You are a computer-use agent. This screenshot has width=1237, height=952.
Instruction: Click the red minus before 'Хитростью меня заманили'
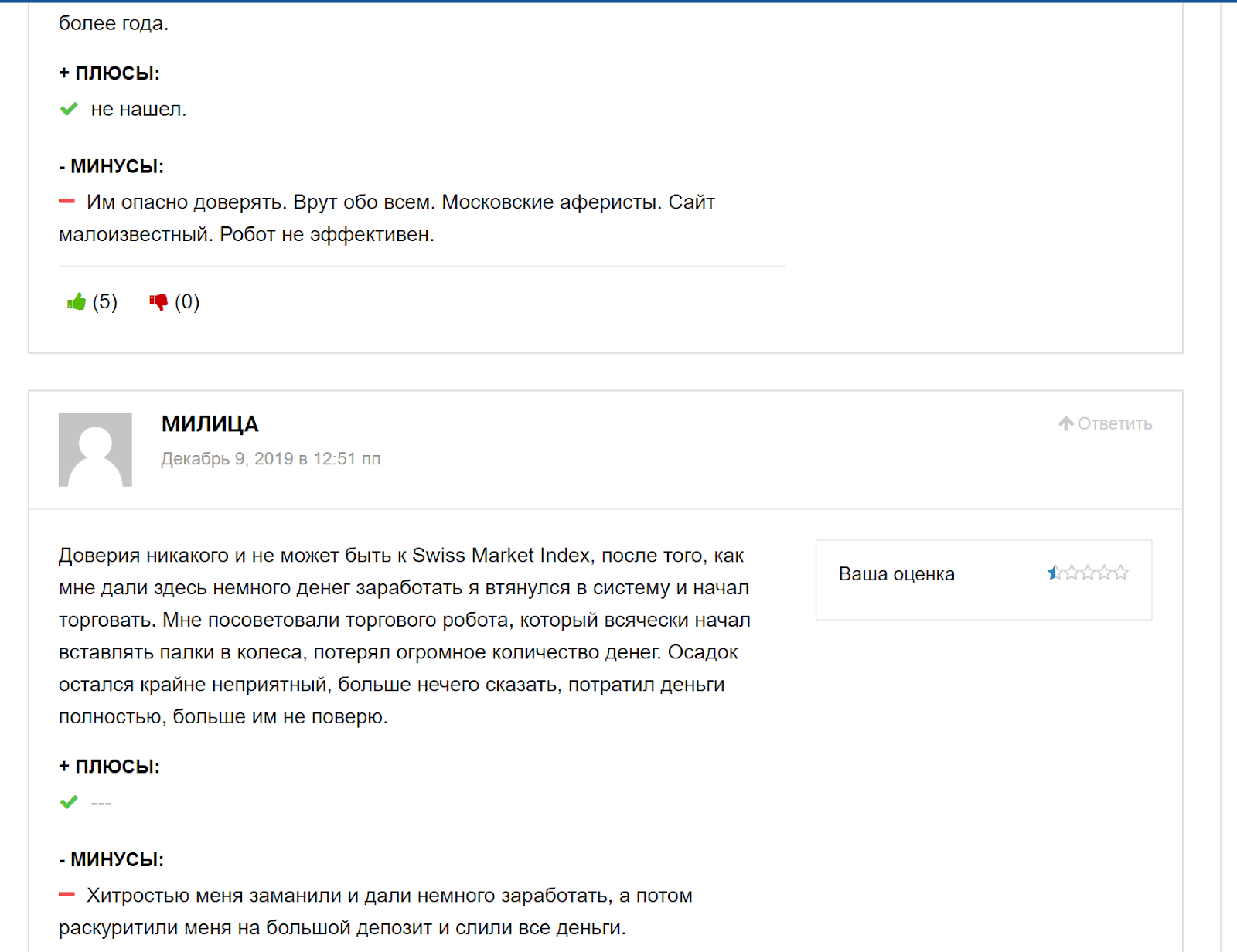[67, 895]
